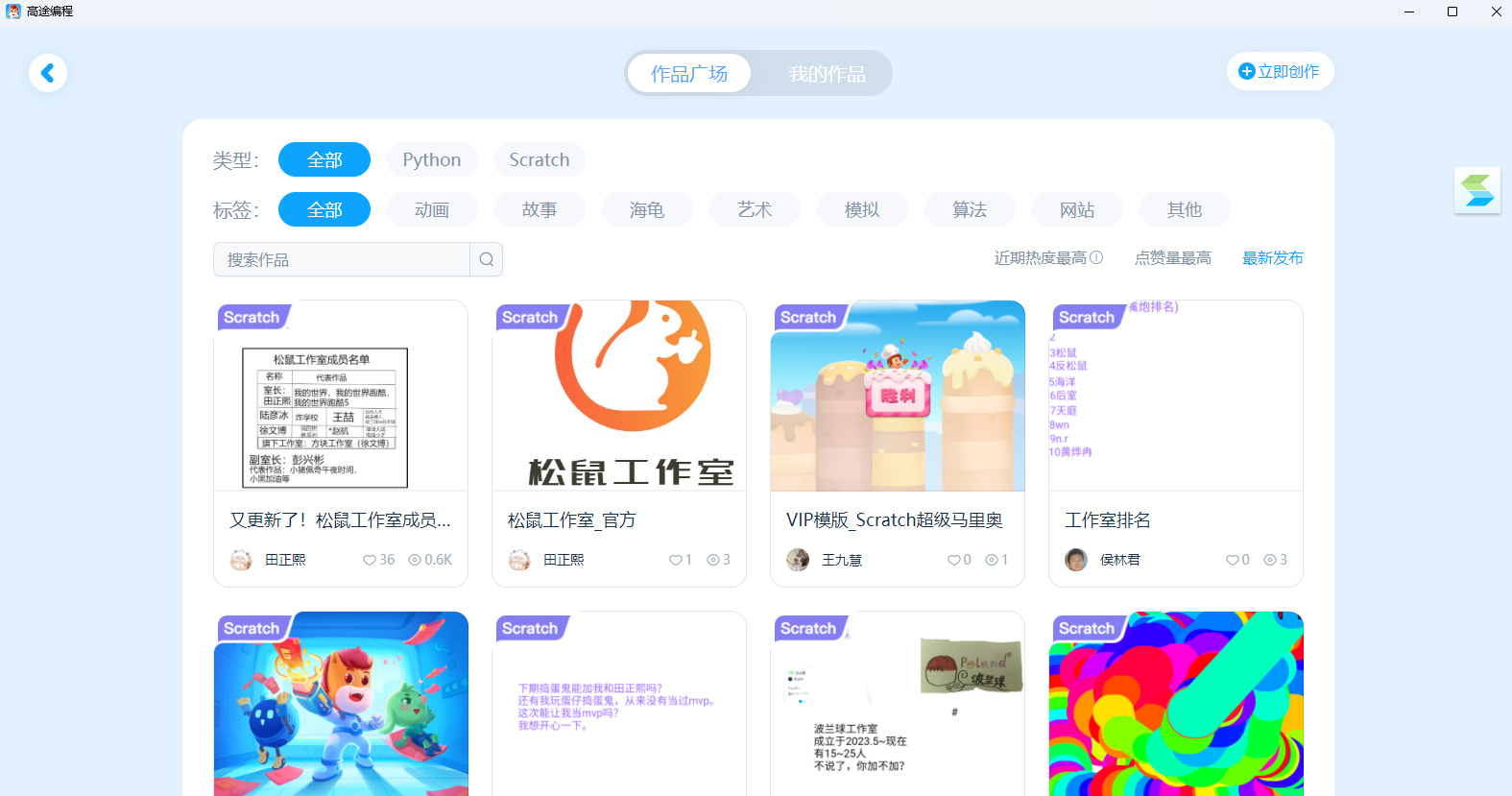Select Python type filter
The height and width of the screenshot is (796, 1512).
[x=432, y=159]
